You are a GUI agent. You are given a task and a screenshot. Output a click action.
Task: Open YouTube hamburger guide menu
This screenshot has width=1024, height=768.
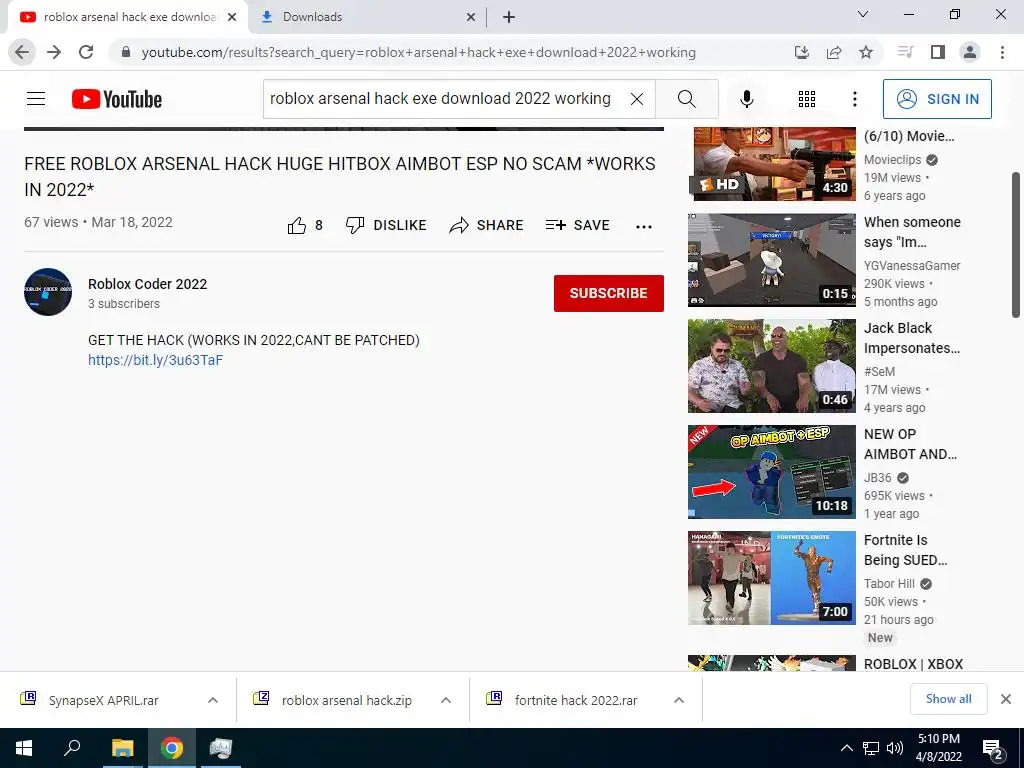(x=36, y=99)
